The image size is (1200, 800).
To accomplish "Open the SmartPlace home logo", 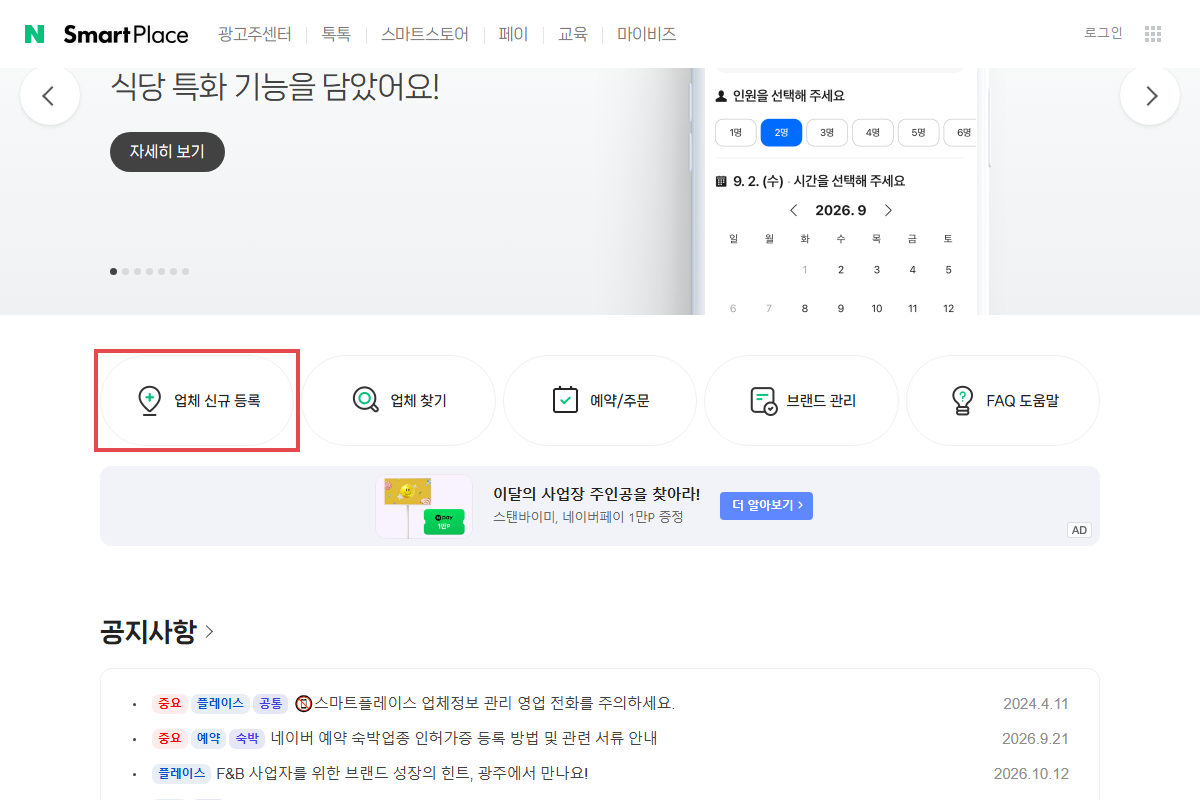I will coord(125,34).
